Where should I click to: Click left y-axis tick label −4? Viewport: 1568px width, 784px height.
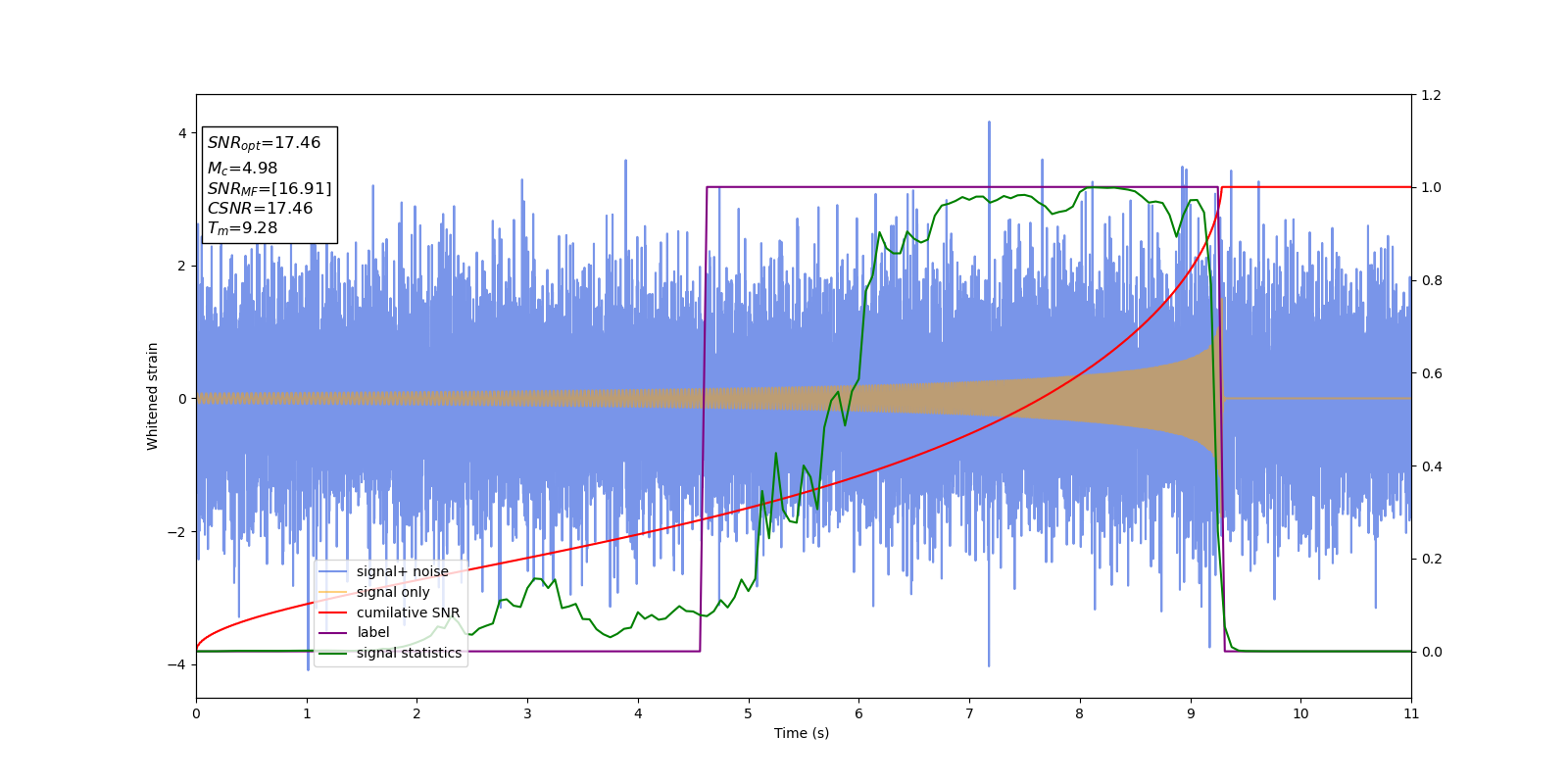[x=177, y=664]
